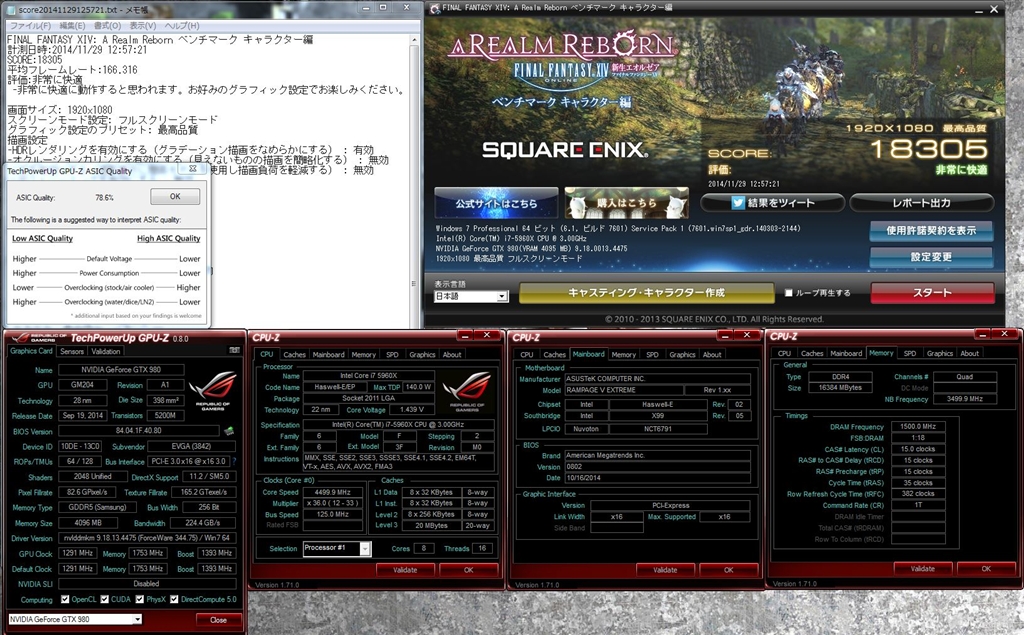Click OK in CPU-Z Mainboard window
The width and height of the screenshot is (1024, 635).
728,570
